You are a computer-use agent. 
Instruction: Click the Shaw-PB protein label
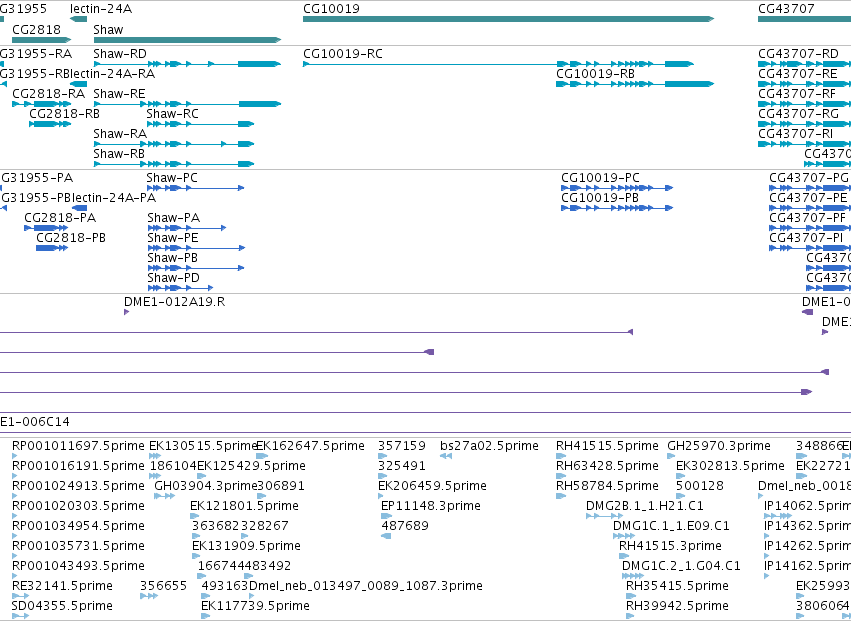pyautogui.click(x=173, y=259)
